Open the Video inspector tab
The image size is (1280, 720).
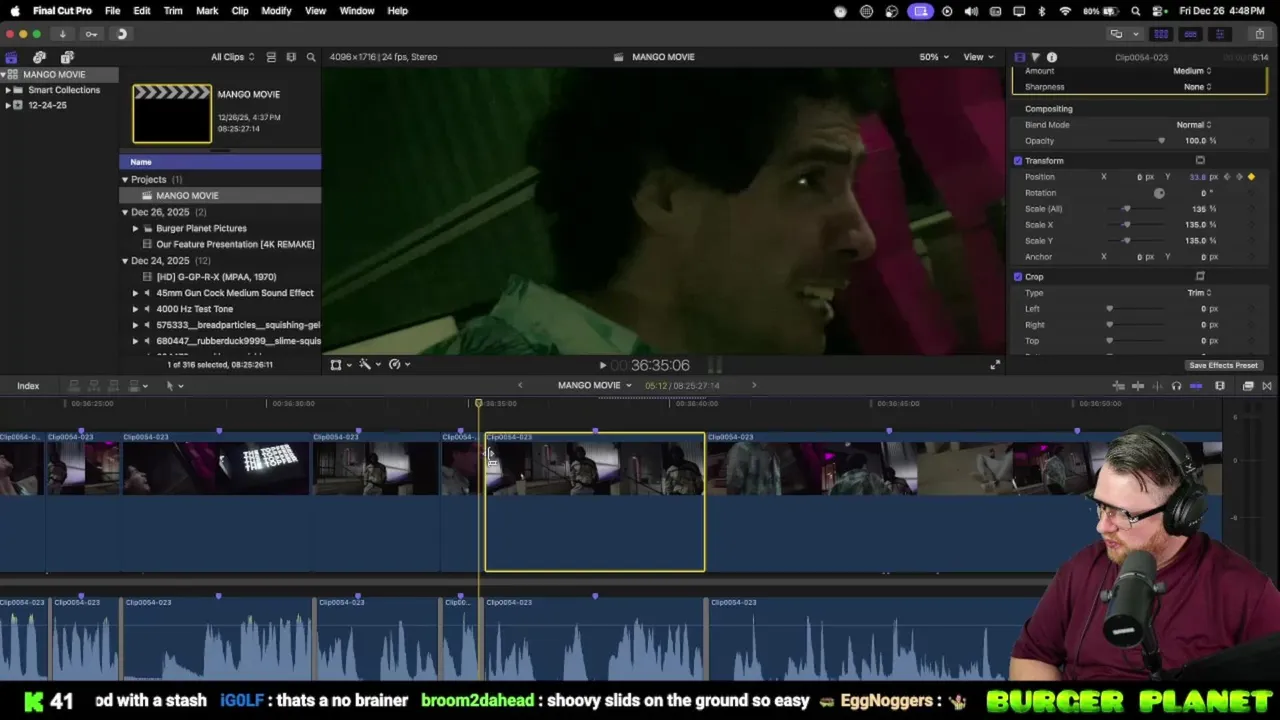1019,57
